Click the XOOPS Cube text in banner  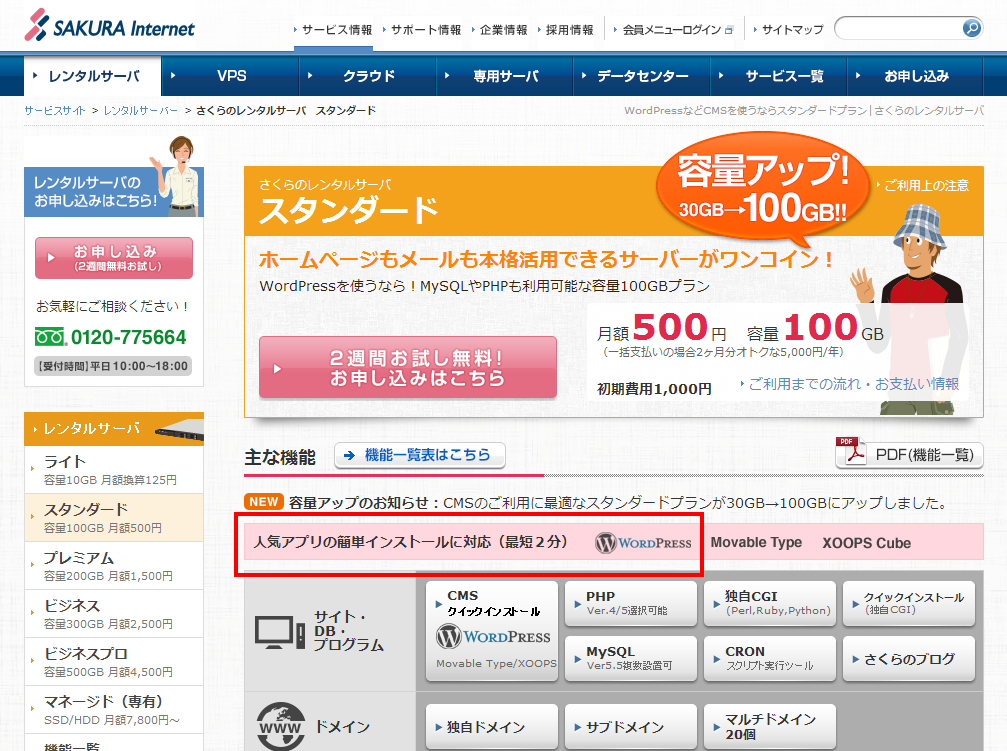point(866,543)
